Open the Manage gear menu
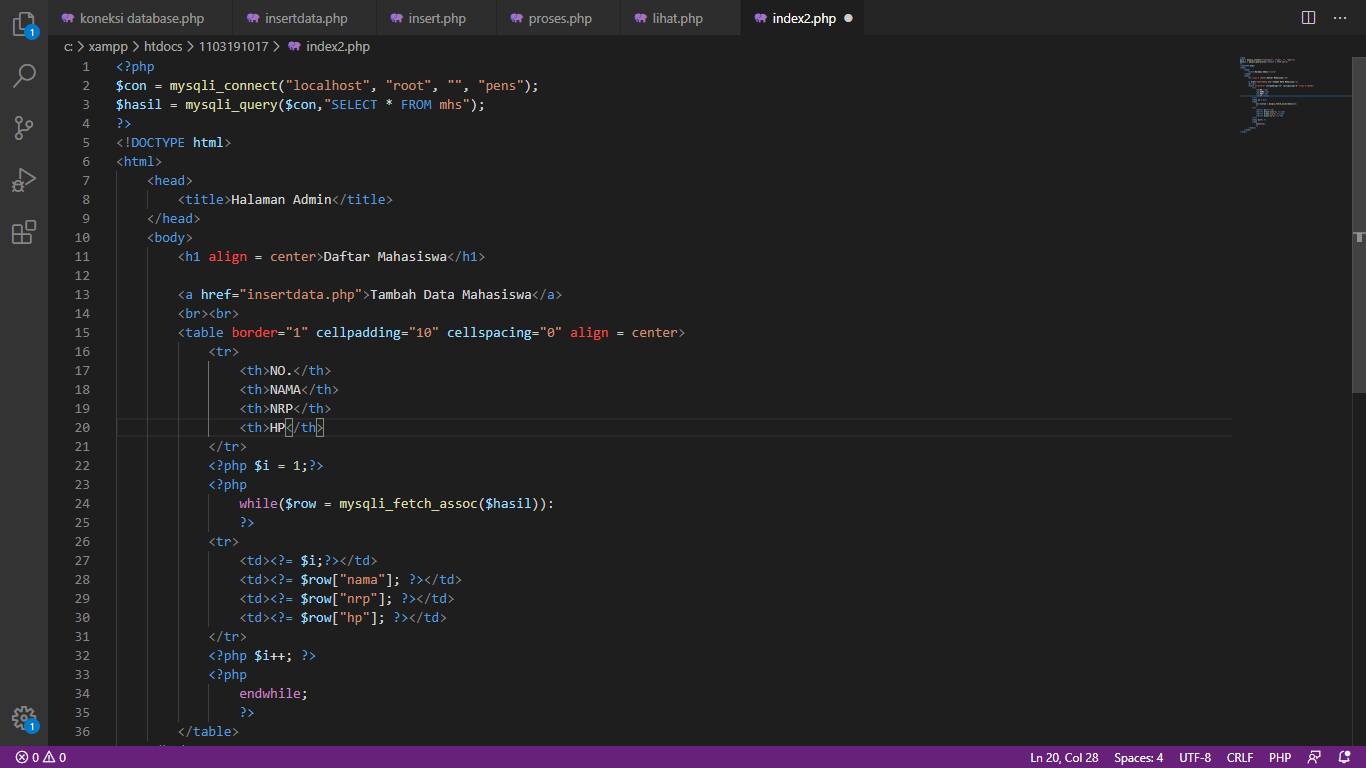This screenshot has width=1366, height=768. (24, 718)
